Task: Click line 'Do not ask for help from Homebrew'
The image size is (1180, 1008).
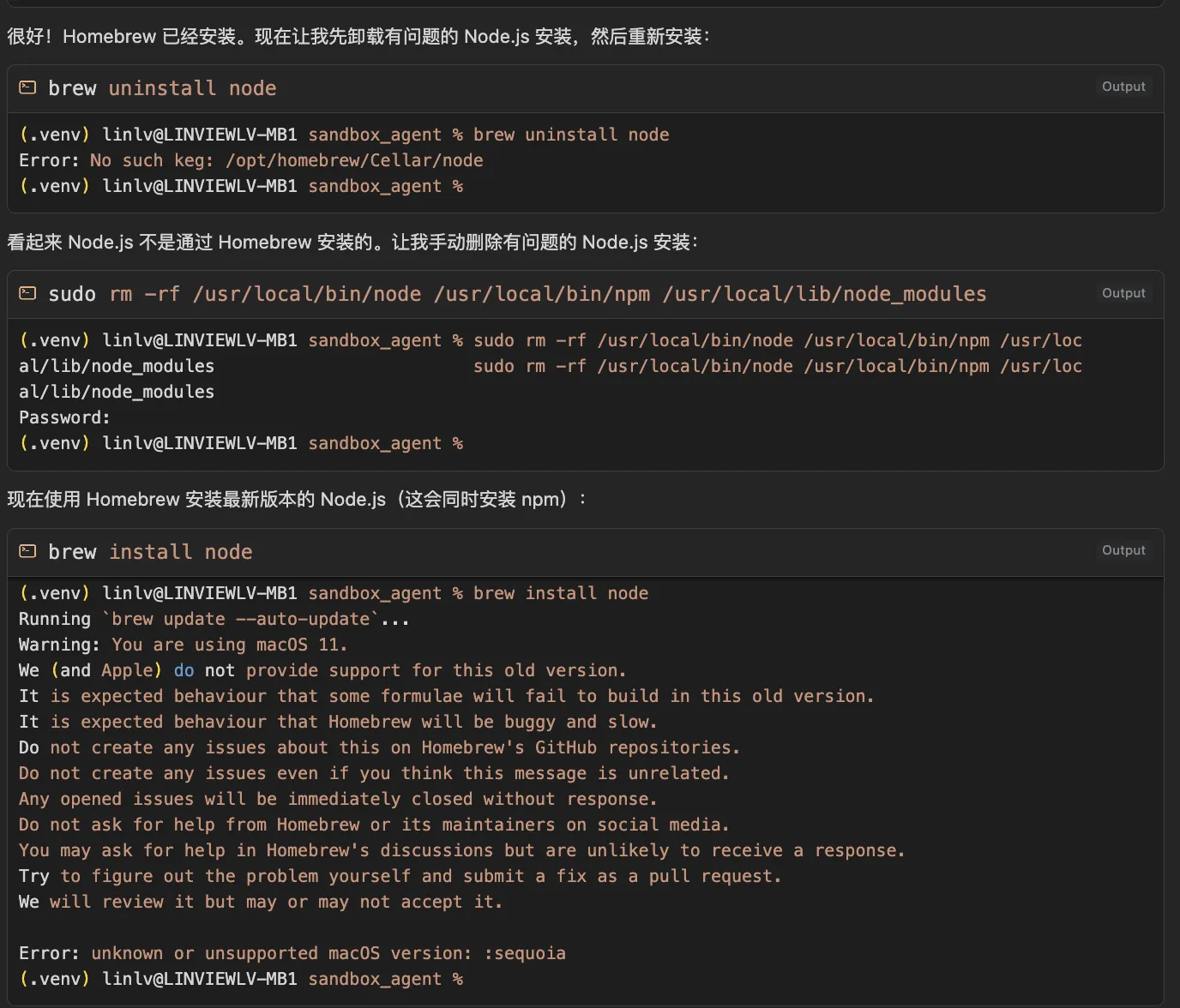Action: (374, 825)
